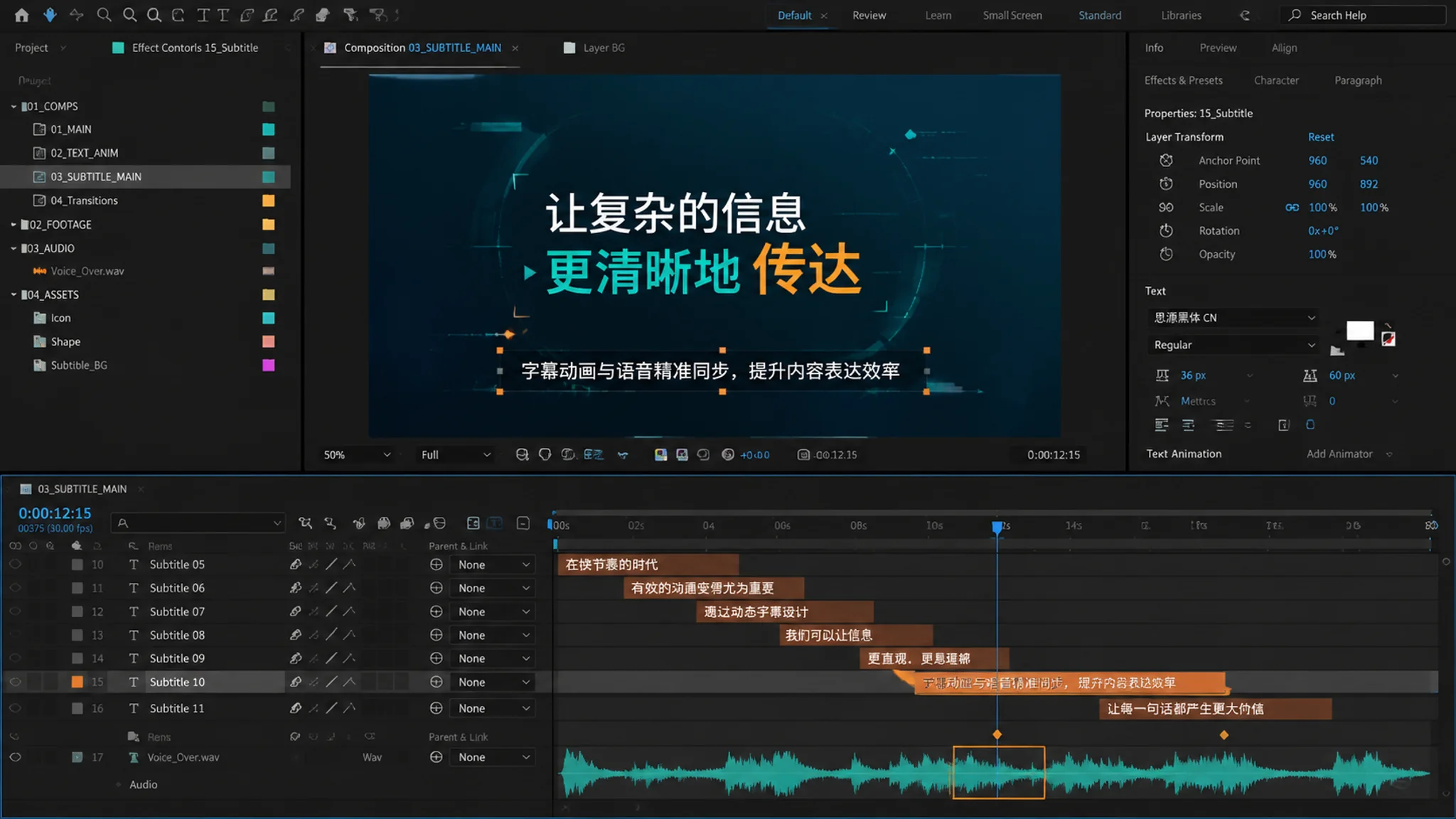Screen dimensions: 1456x819
Task: Open Parent dropdown for Voice_Over.wav
Action: point(492,757)
